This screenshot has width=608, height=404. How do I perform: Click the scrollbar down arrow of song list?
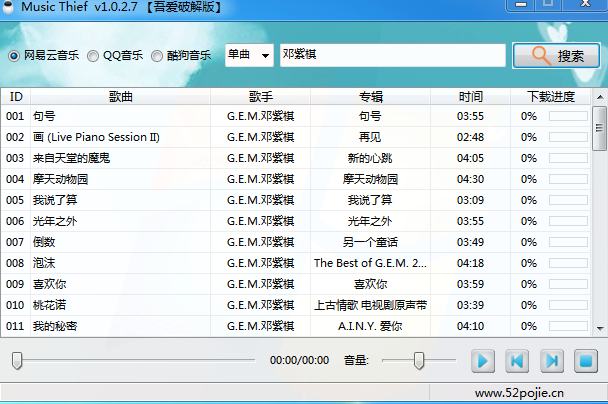[600, 328]
